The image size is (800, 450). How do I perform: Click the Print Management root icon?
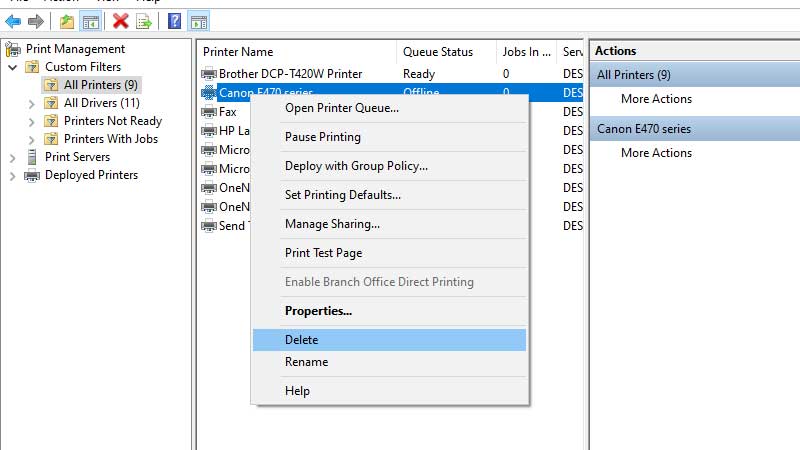click(x=13, y=49)
